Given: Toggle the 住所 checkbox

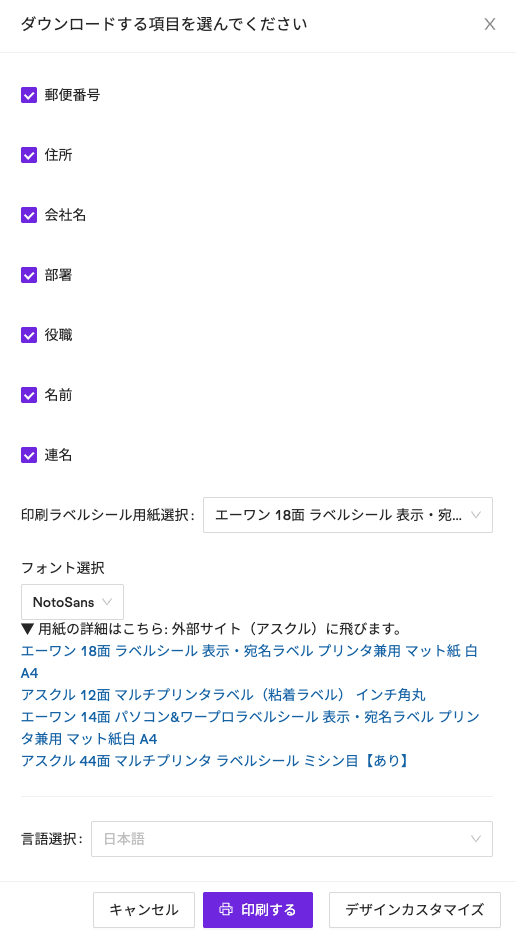Looking at the screenshot, I should pos(29,155).
